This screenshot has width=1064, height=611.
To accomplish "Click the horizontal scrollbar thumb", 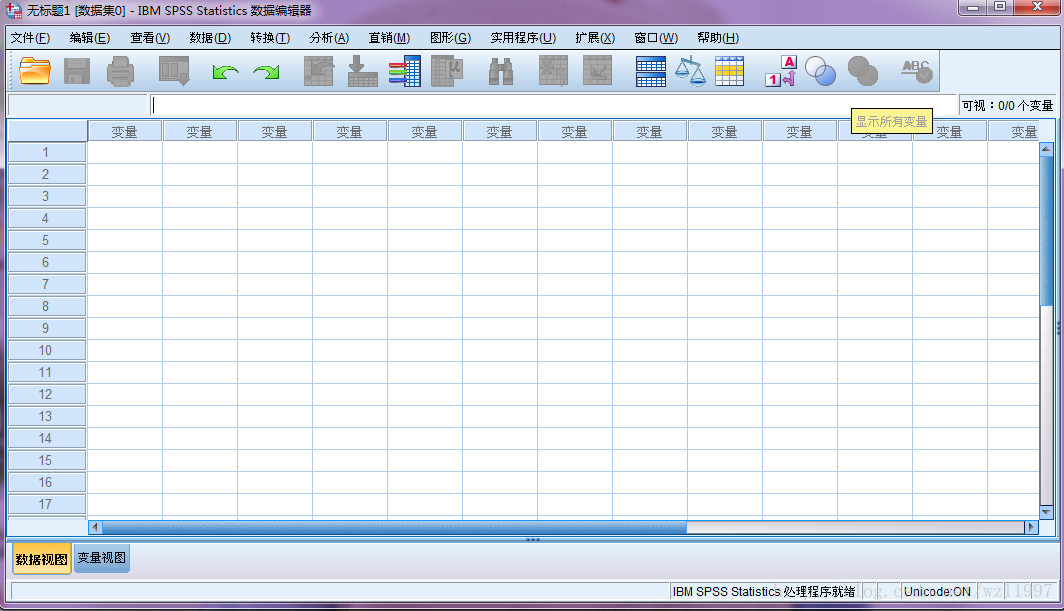I will (394, 527).
